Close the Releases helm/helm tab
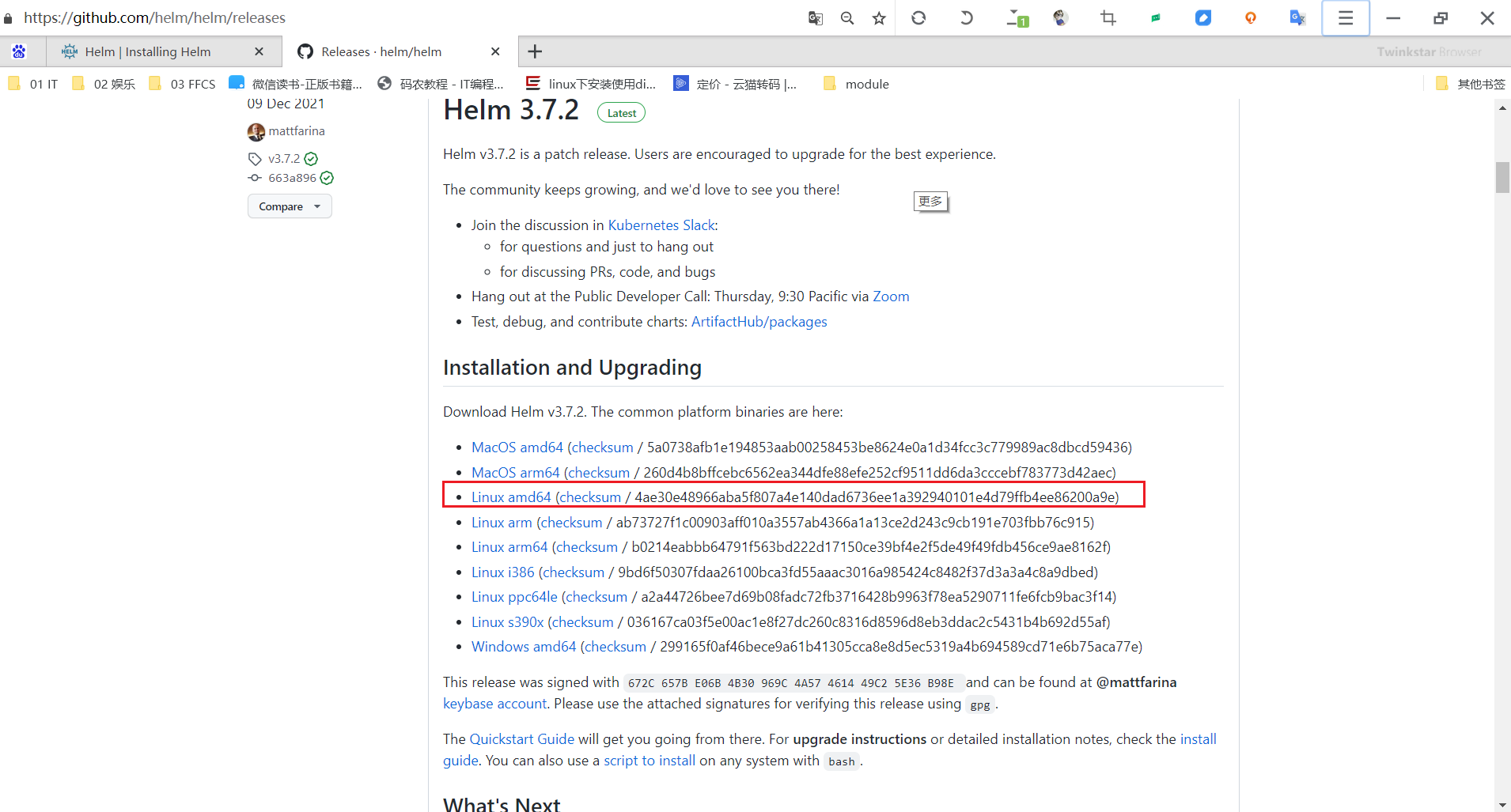Image resolution: width=1511 pixels, height=812 pixels. 495,51
